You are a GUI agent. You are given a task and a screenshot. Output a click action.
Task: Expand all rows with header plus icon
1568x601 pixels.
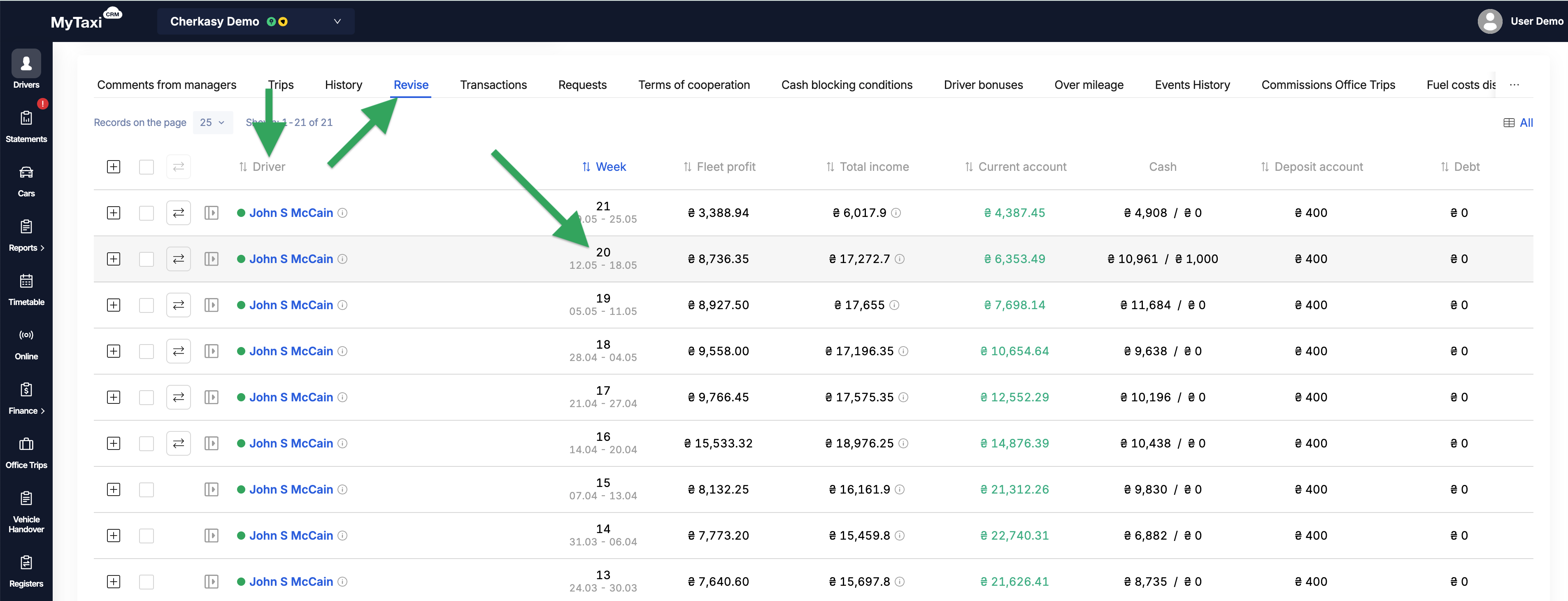[113, 167]
